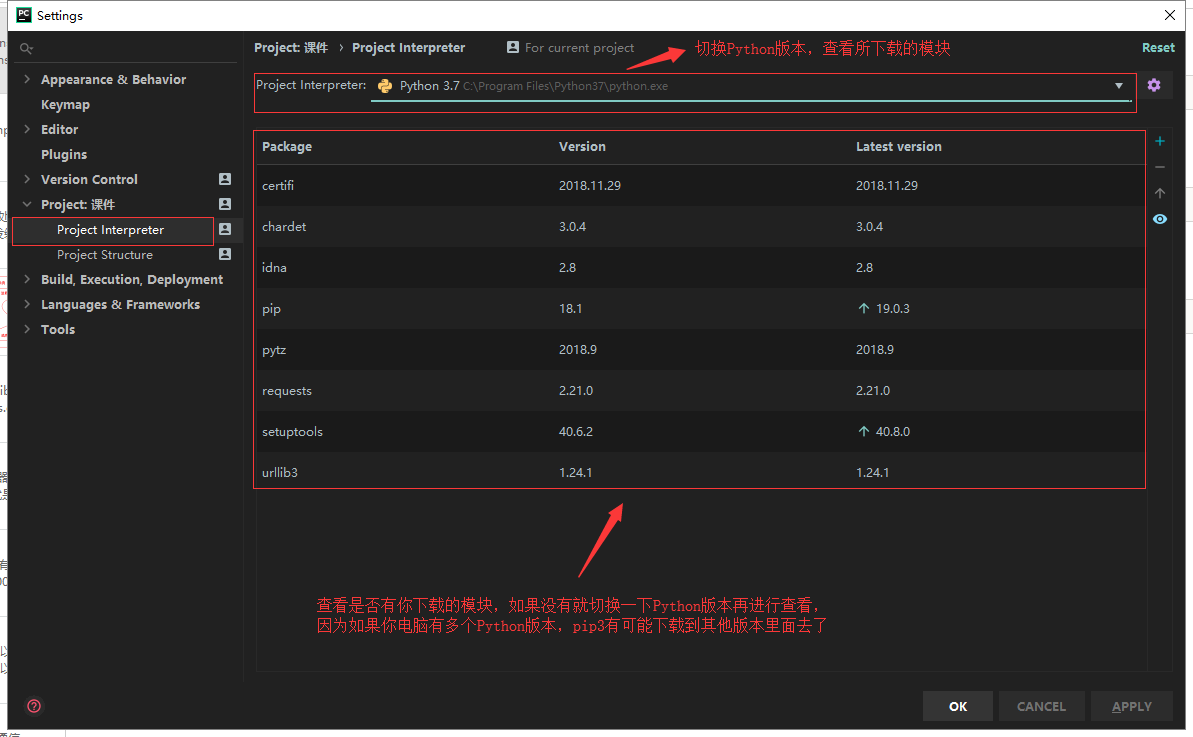The height and width of the screenshot is (737, 1193).
Task: Click the search magnifier icon in sidebar
Action: (27, 49)
